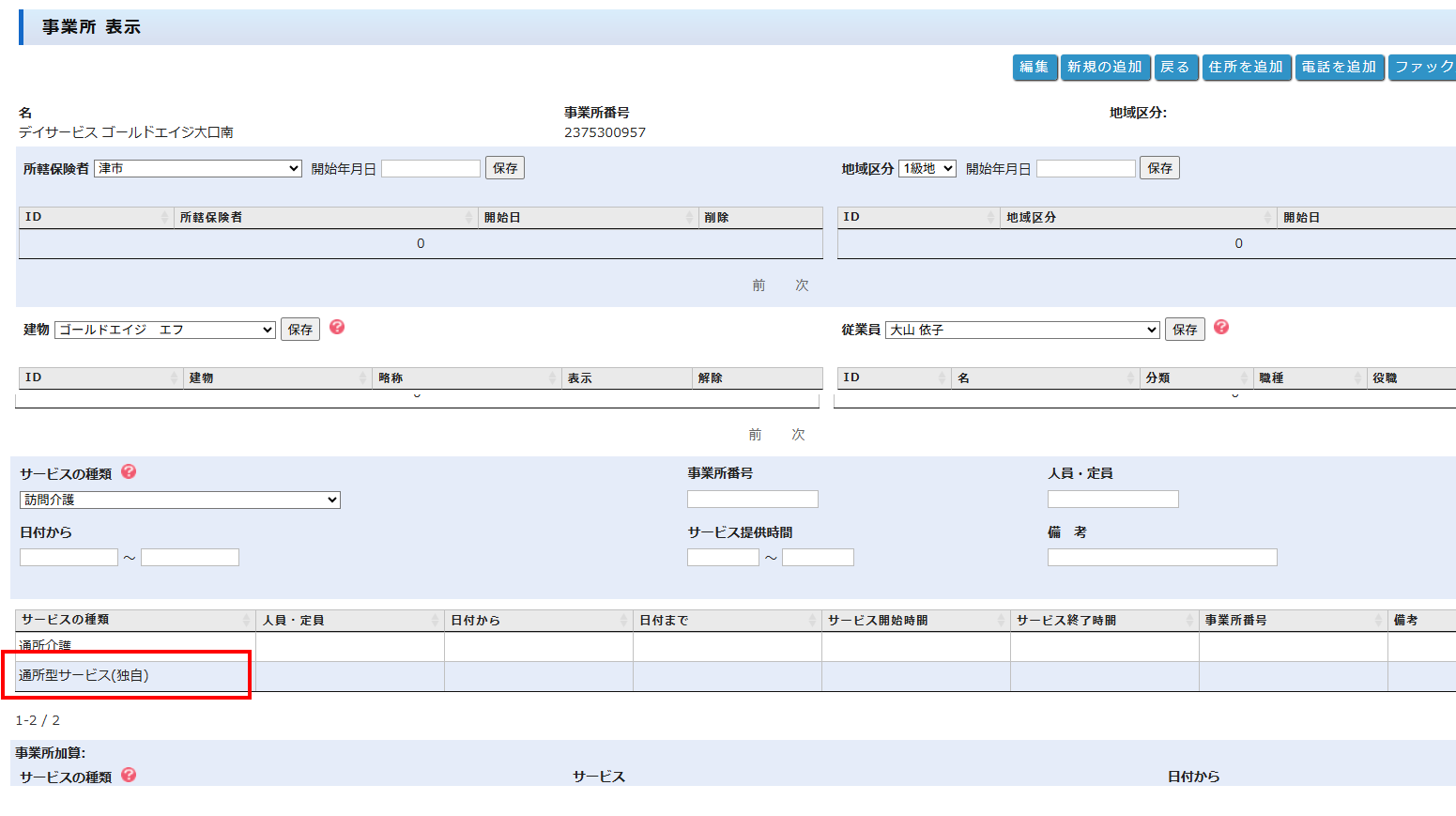The image size is (1456, 816).
Task: Sort by 人員・定員 column header
Action: tap(348, 620)
